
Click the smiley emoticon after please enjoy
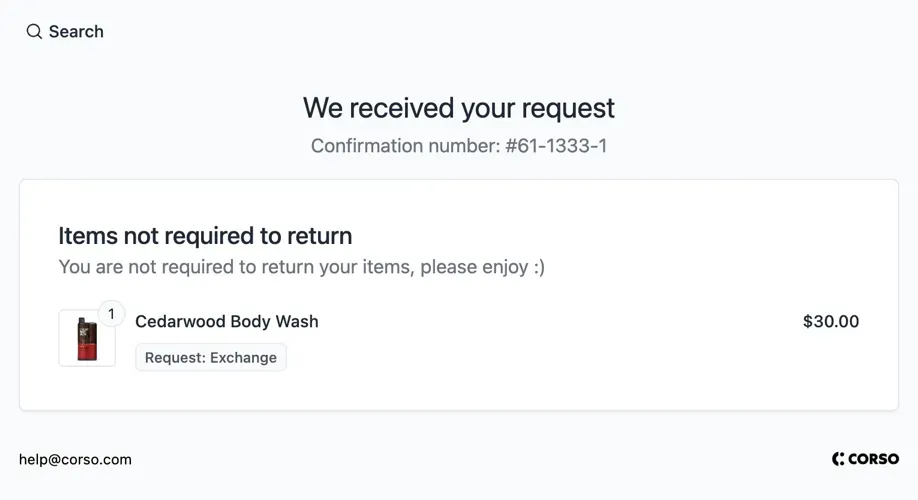538,267
